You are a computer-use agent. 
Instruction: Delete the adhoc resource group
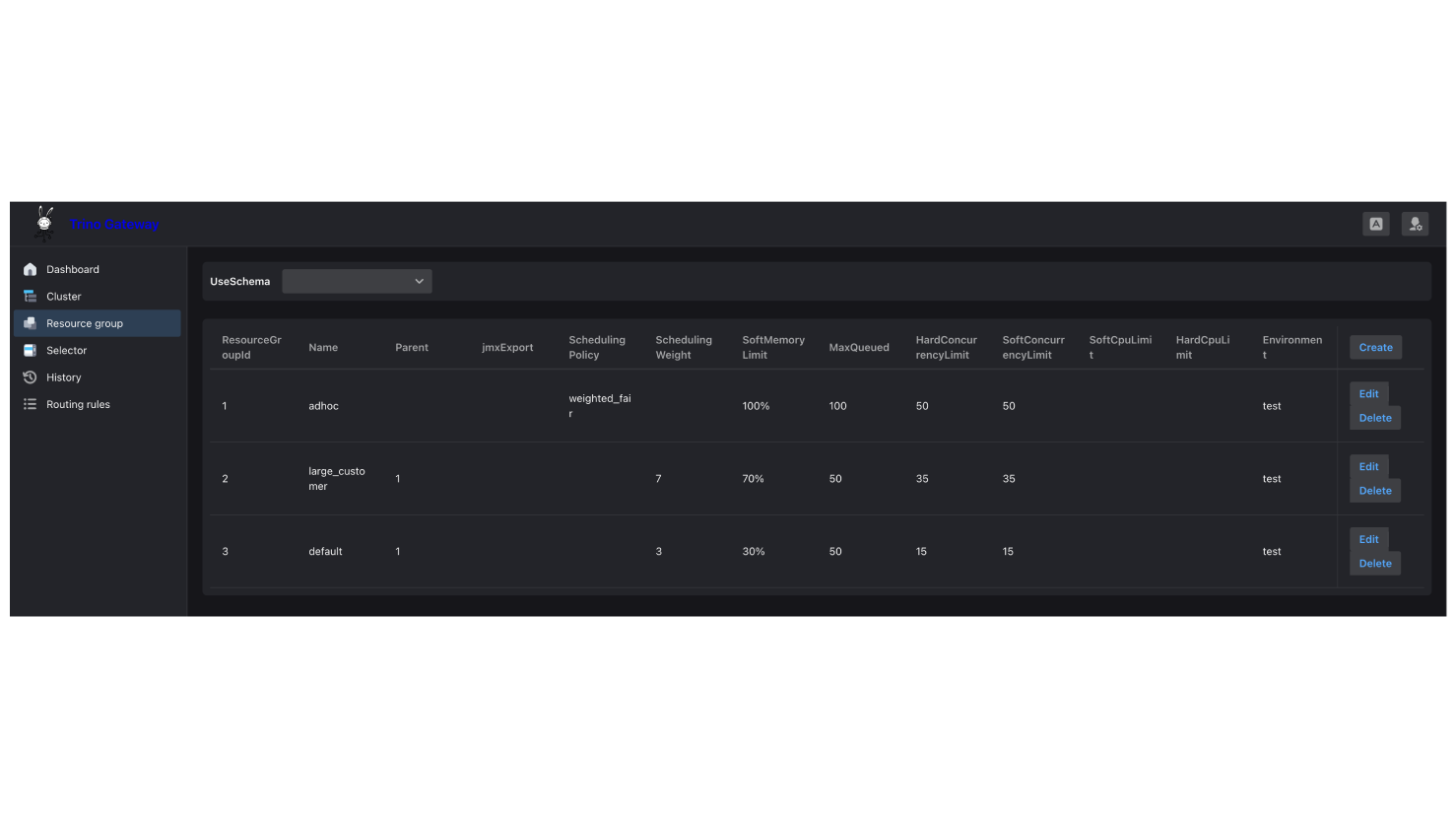(1374, 418)
